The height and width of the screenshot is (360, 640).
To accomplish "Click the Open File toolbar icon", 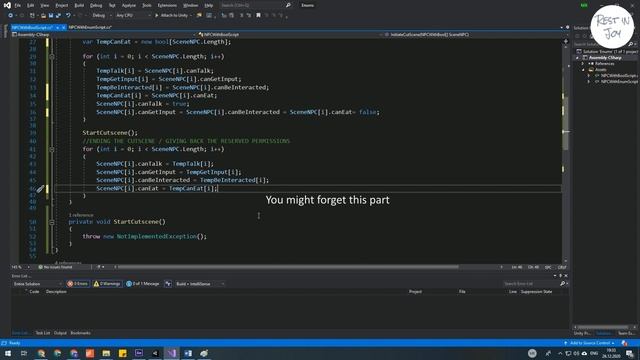I will point(43,16).
